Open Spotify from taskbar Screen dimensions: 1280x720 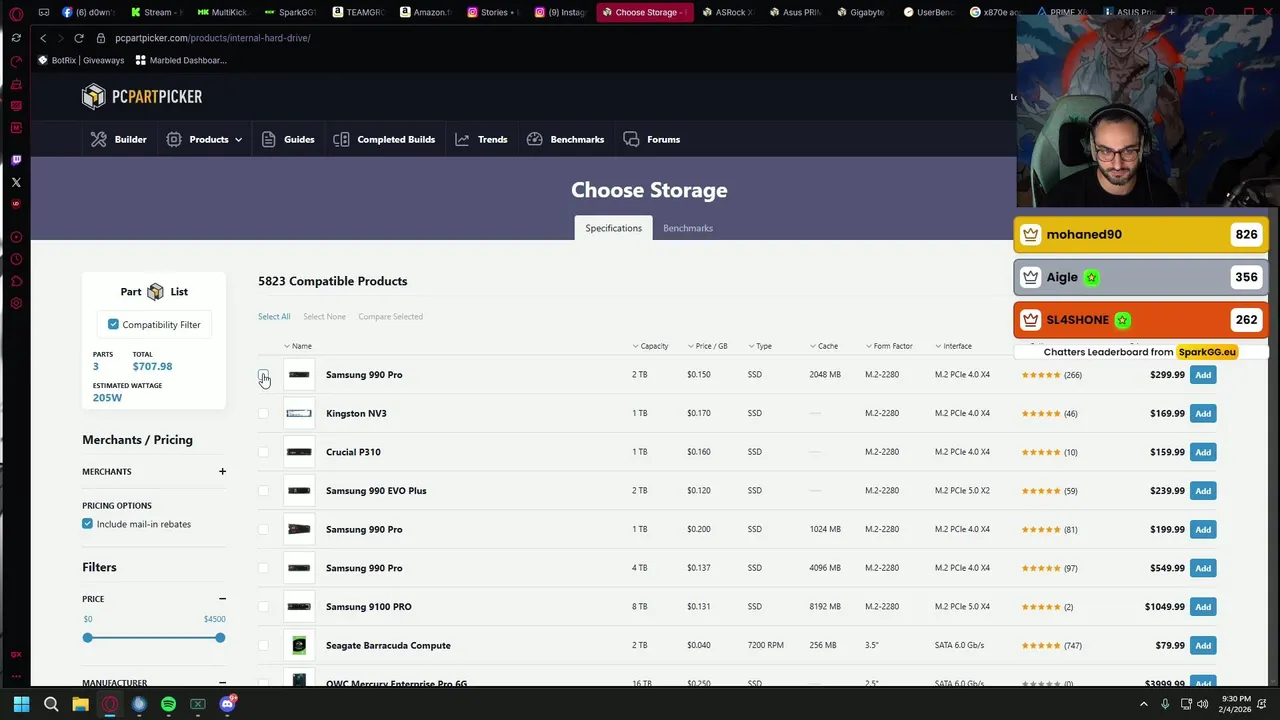point(168,704)
